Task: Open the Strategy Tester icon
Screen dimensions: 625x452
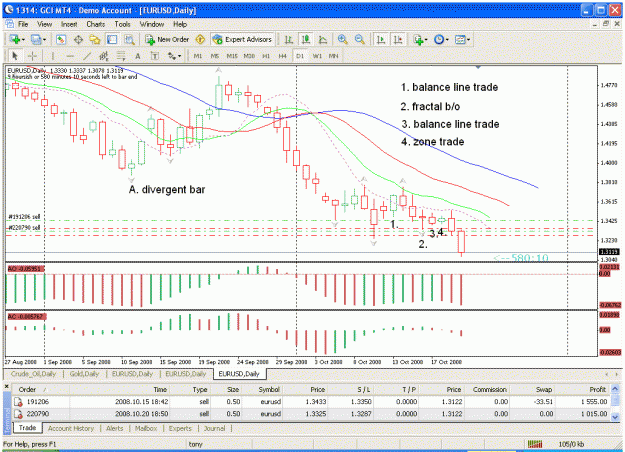Action: [129, 39]
